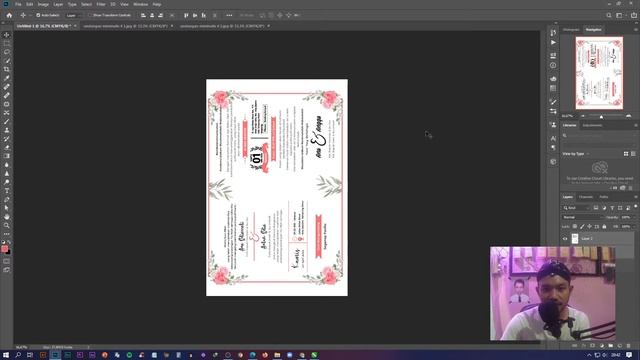Click the Navigator zoom-in mountain icon

629,116
